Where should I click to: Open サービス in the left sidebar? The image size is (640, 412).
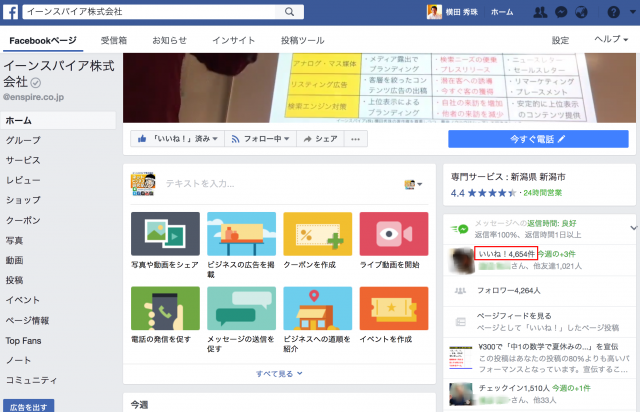pos(23,160)
